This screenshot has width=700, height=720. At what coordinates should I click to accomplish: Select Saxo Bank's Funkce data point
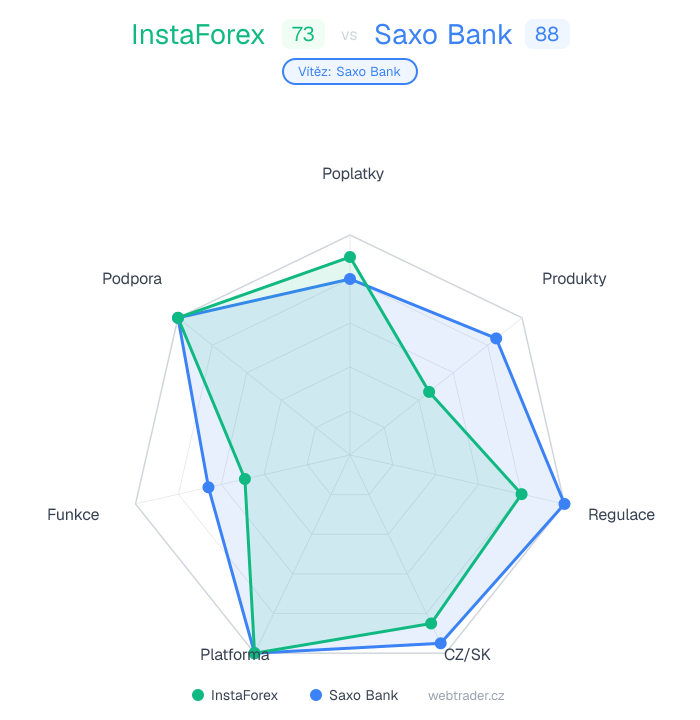[208, 487]
